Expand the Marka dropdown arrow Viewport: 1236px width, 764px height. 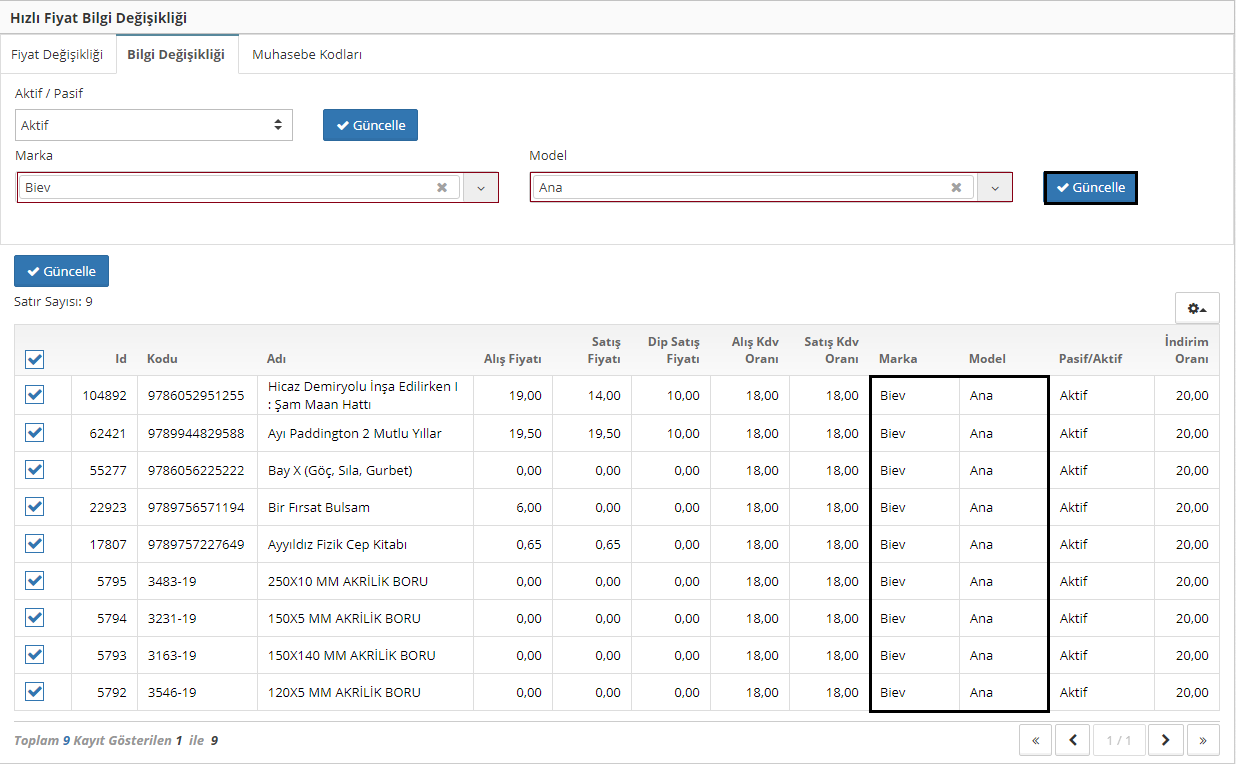pyautogui.click(x=480, y=187)
